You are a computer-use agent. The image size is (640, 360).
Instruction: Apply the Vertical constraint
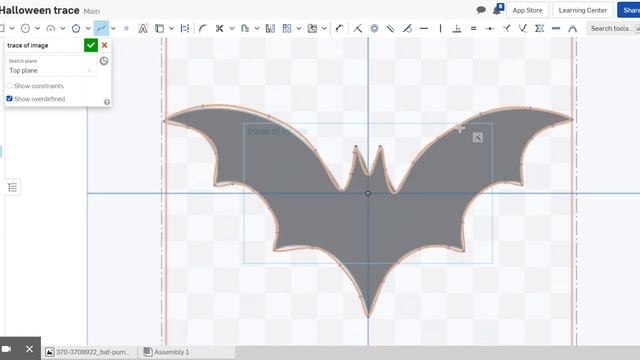point(440,28)
